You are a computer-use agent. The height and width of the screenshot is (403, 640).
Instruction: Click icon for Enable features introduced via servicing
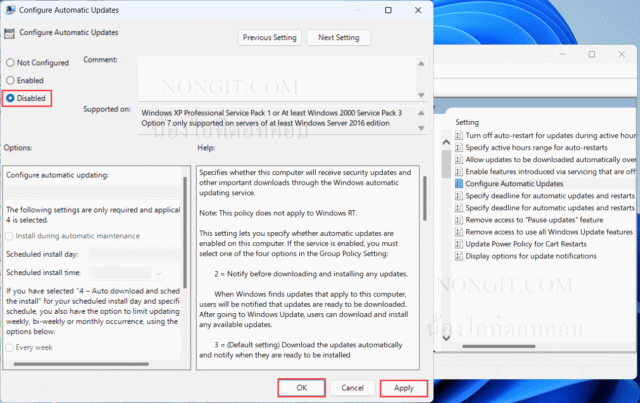pyautogui.click(x=459, y=171)
